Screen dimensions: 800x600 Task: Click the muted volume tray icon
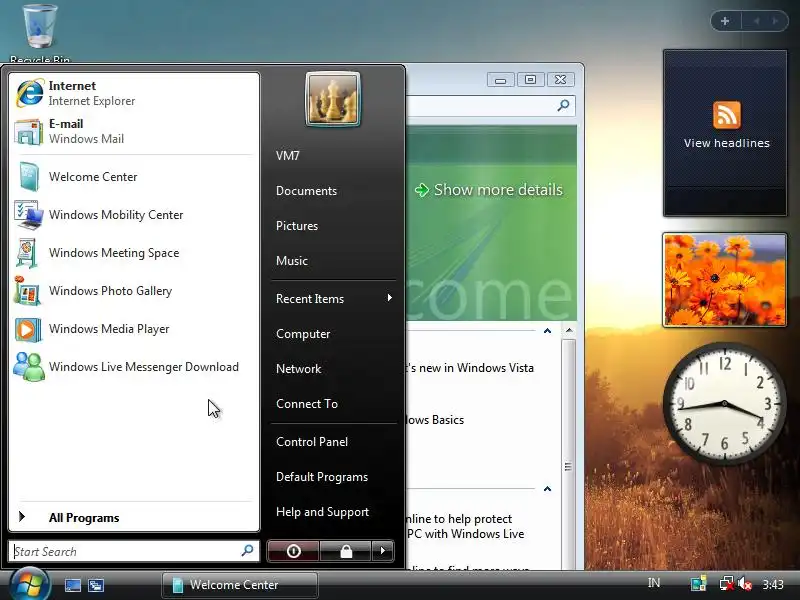click(x=745, y=584)
